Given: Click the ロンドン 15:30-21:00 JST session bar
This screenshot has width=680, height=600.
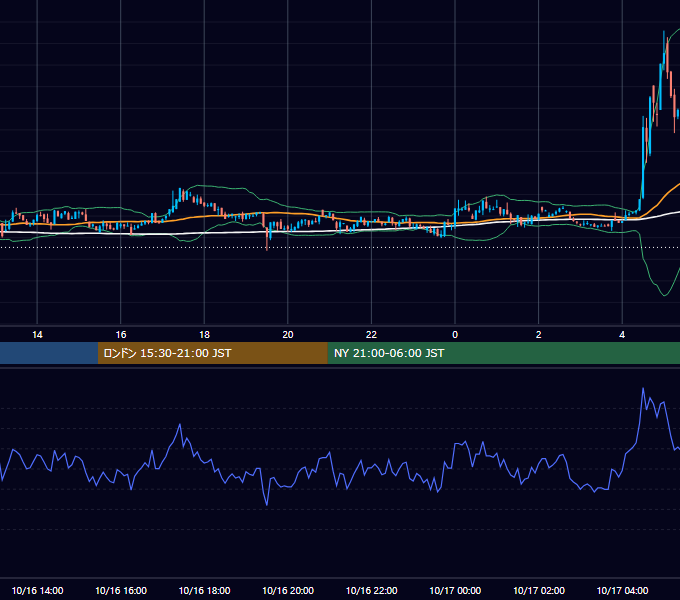Looking at the screenshot, I should click(x=212, y=353).
